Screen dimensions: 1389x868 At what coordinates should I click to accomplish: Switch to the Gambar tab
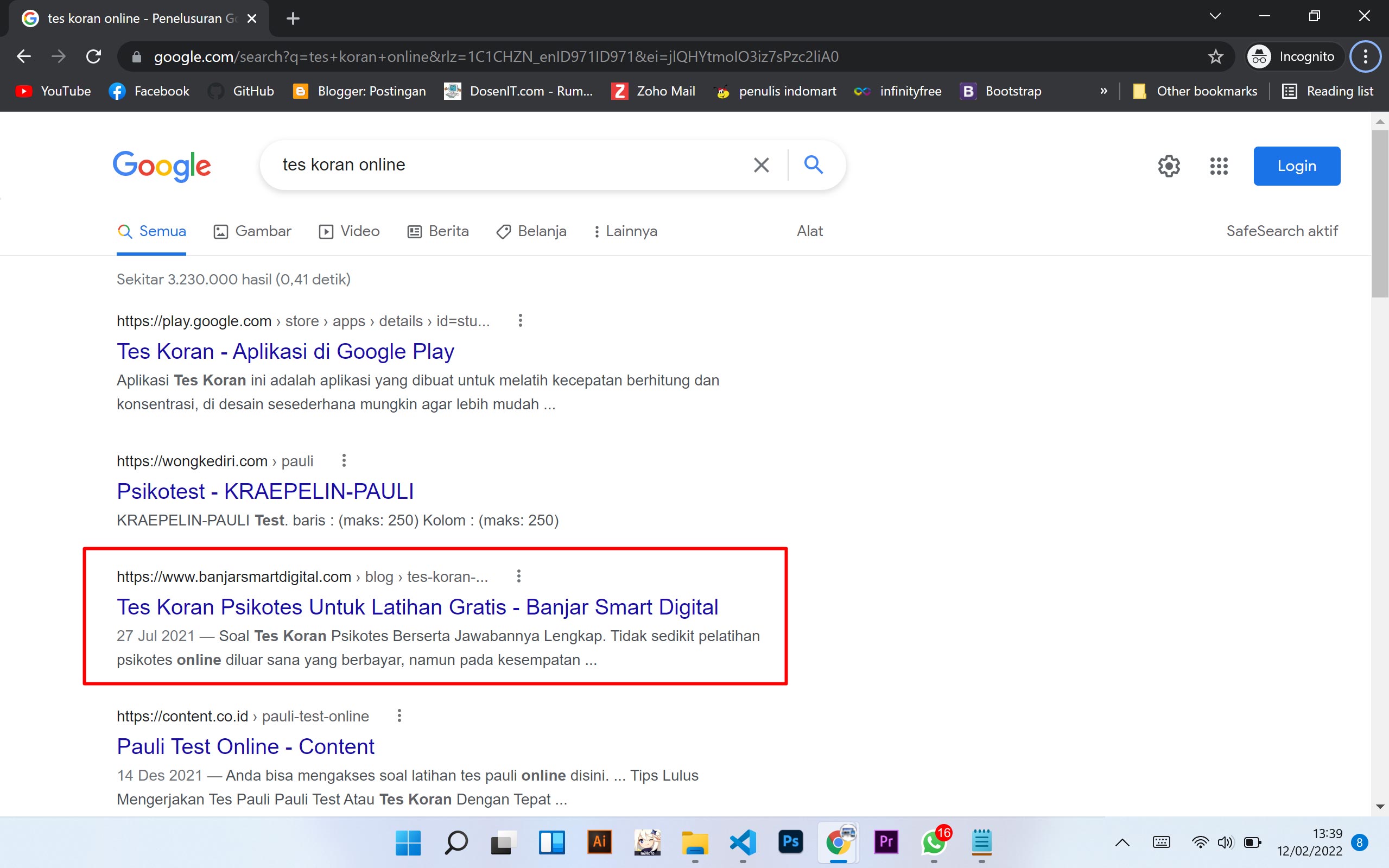point(251,231)
